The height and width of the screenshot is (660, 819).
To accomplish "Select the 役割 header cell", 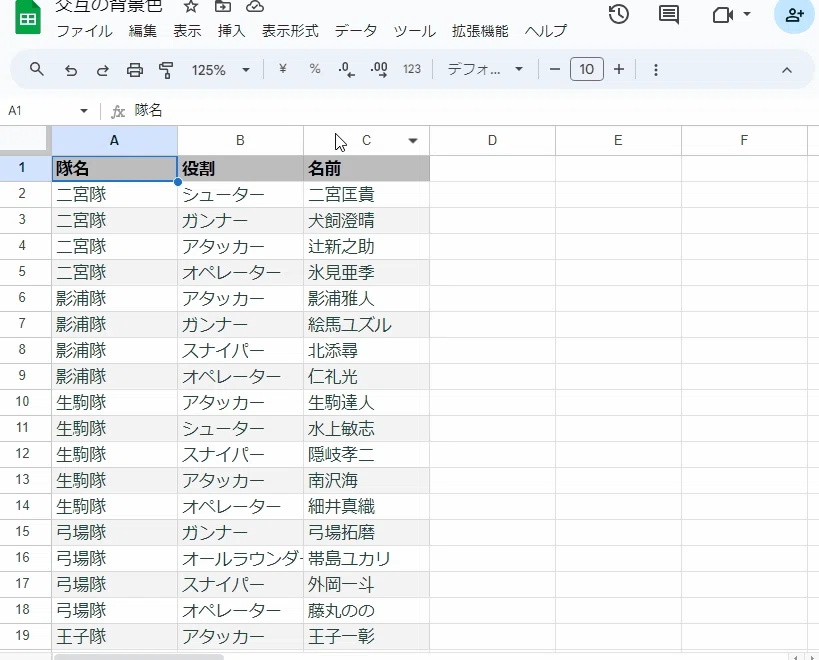I will coord(240,169).
